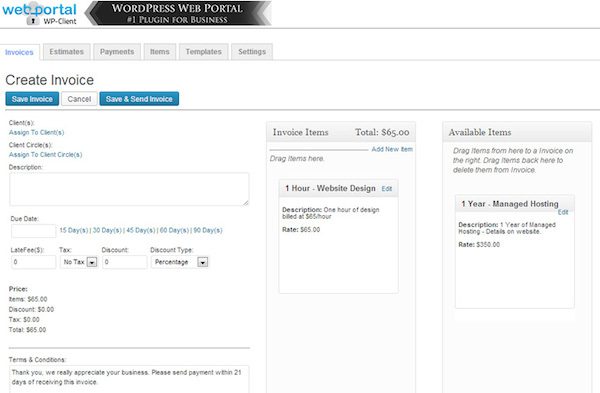Open the Templates tab
This screenshot has width=600, height=393.
204,52
